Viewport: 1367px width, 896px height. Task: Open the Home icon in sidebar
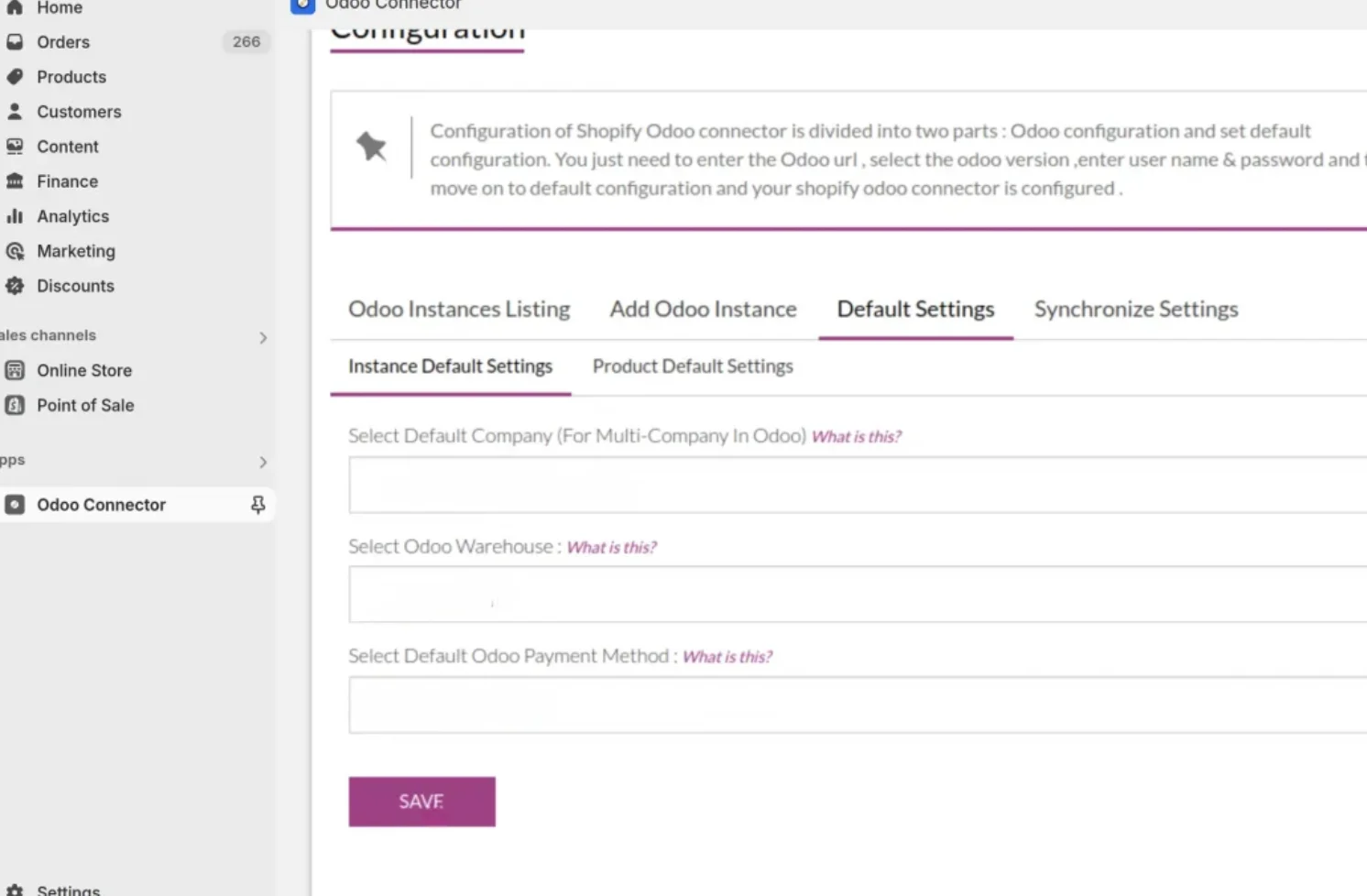pyautogui.click(x=15, y=7)
